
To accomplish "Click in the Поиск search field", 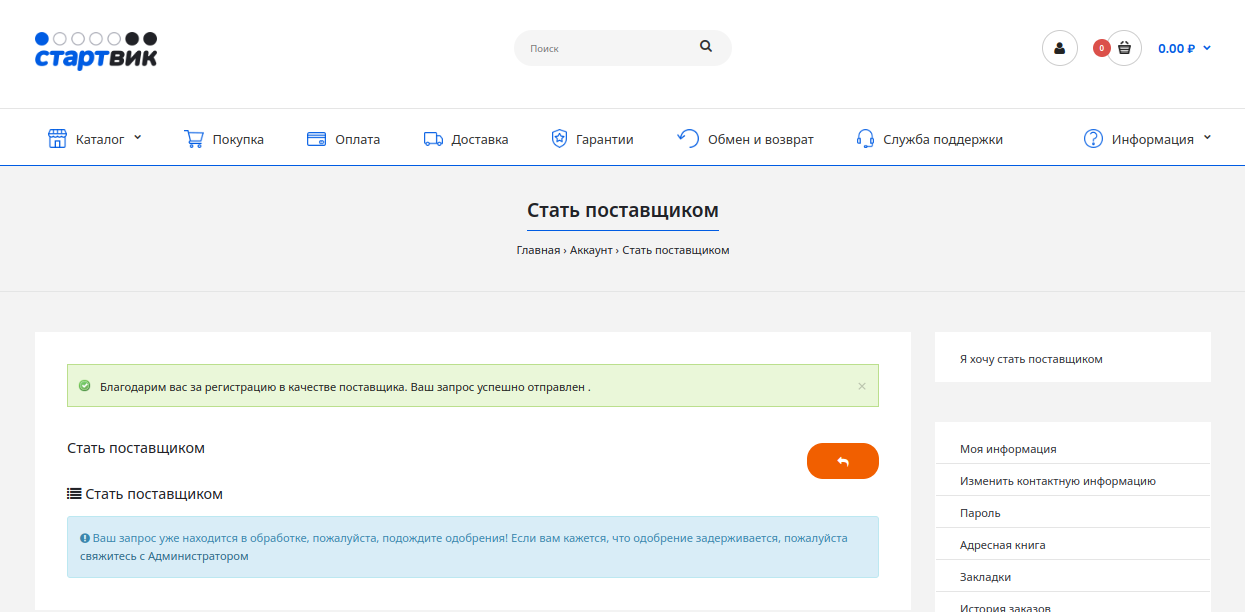I will (605, 48).
